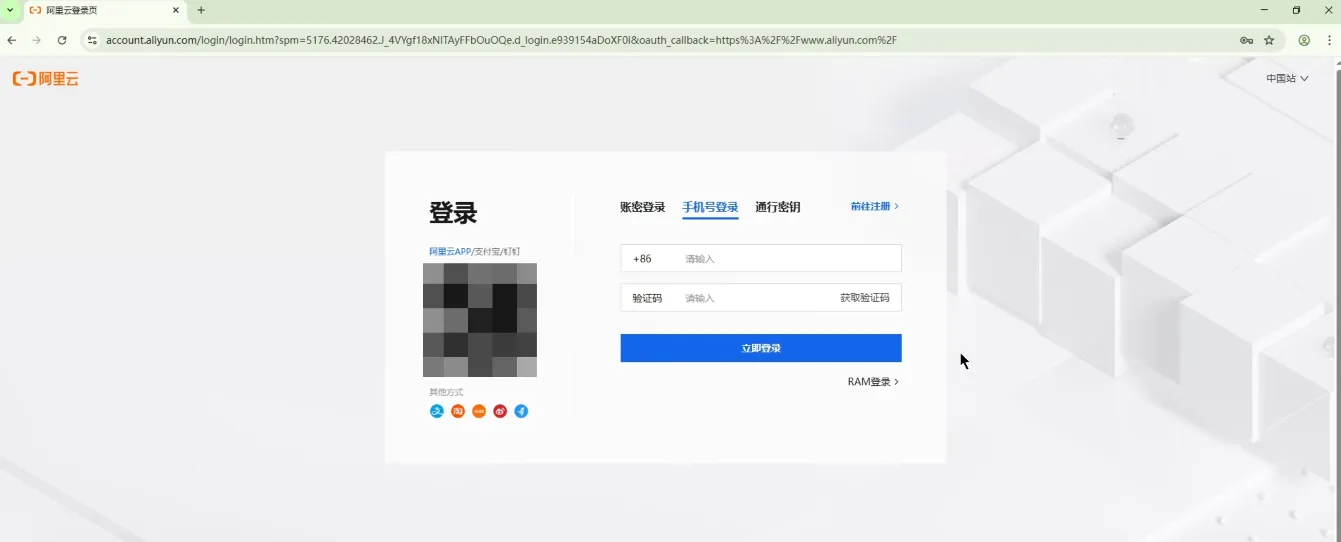Open the 中国站 site region dropdown
The height and width of the screenshot is (542, 1341).
pos(1287,78)
